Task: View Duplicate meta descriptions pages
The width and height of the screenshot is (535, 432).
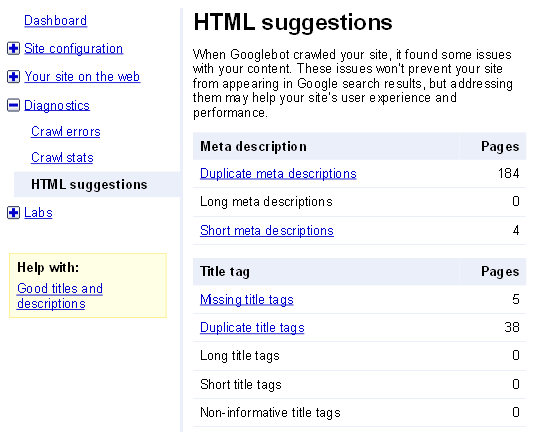Action: pyautogui.click(x=278, y=174)
